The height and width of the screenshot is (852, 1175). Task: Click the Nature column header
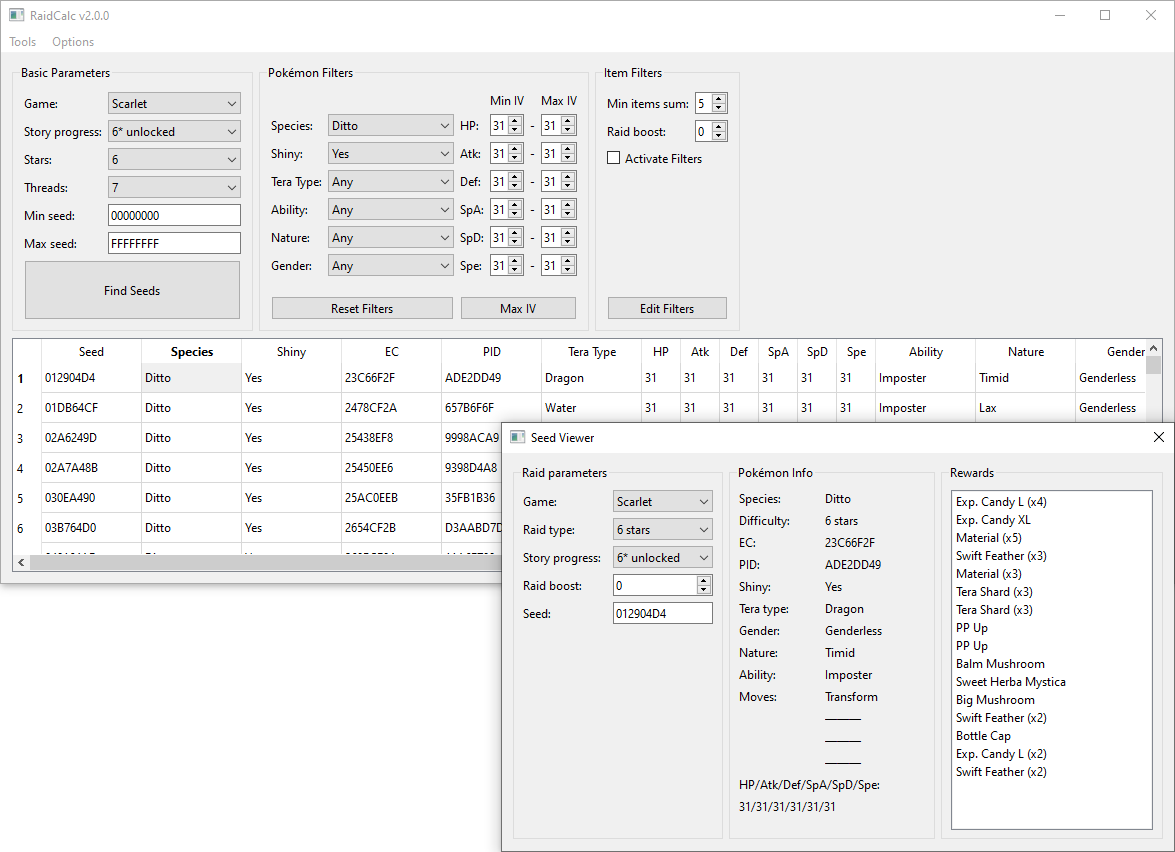pyautogui.click(x=1026, y=351)
